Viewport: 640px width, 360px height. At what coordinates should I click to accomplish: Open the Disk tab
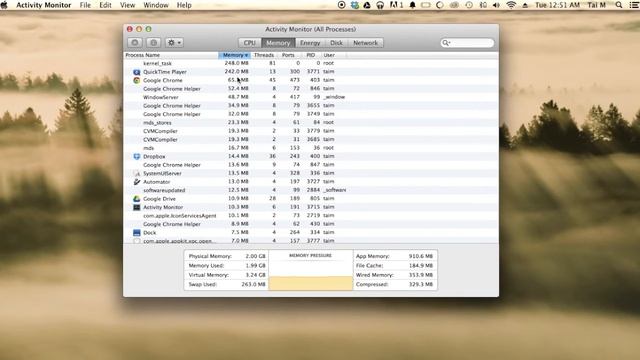click(336, 43)
